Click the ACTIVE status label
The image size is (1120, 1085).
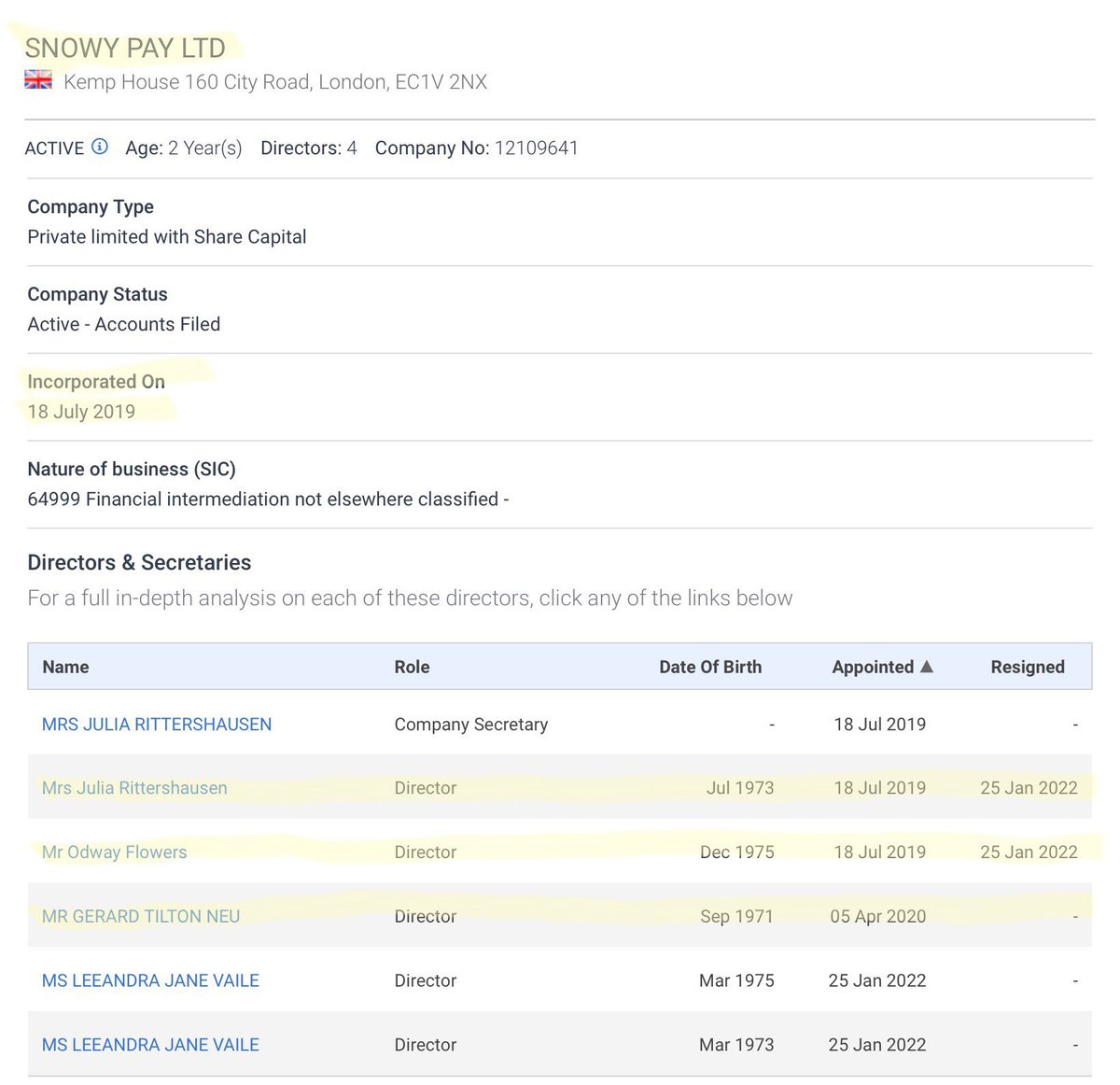[x=54, y=148]
